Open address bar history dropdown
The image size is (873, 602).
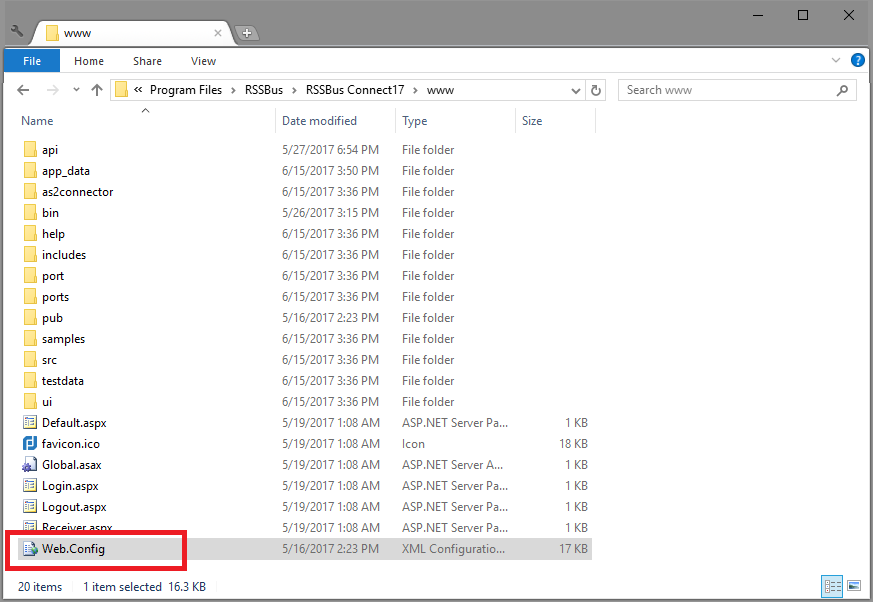click(576, 91)
